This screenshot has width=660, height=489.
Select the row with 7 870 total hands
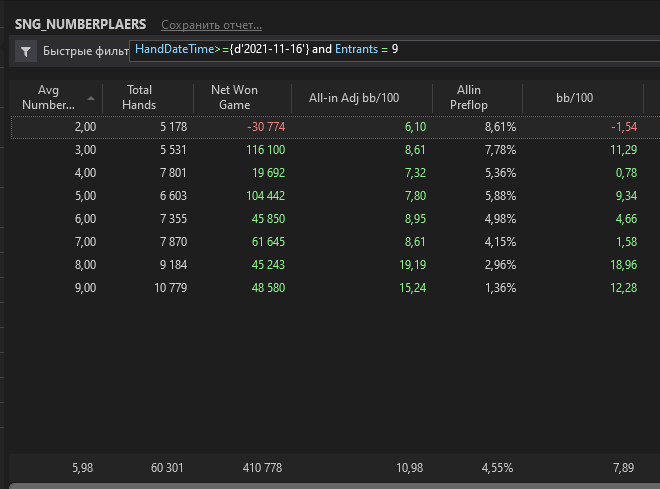click(335, 242)
